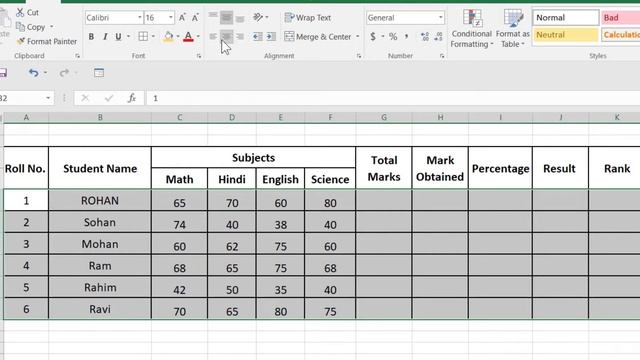Image resolution: width=640 pixels, height=360 pixels.
Task: Open the Fill Color dropdown arrow
Action: click(x=178, y=37)
